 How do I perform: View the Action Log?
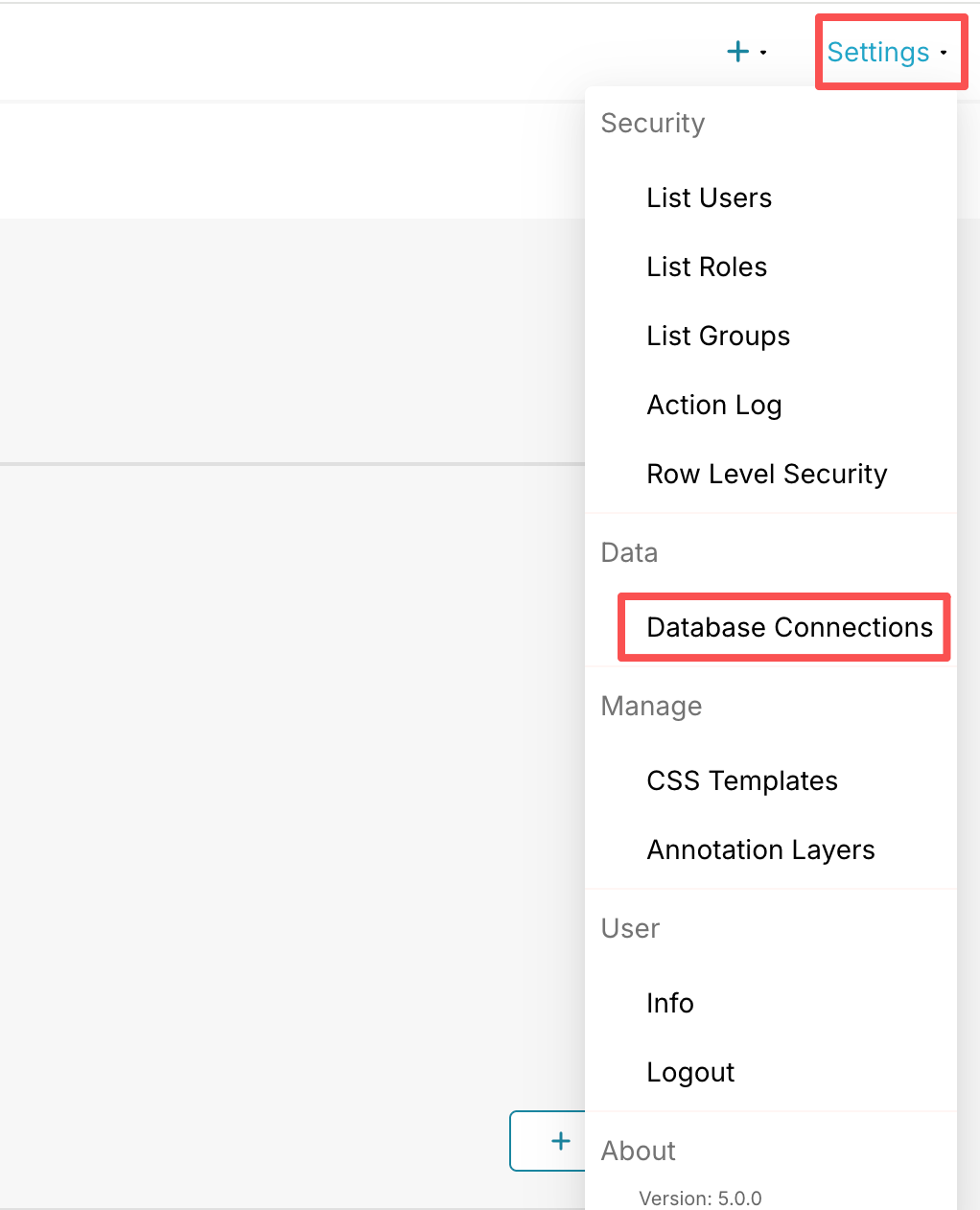[x=714, y=405]
